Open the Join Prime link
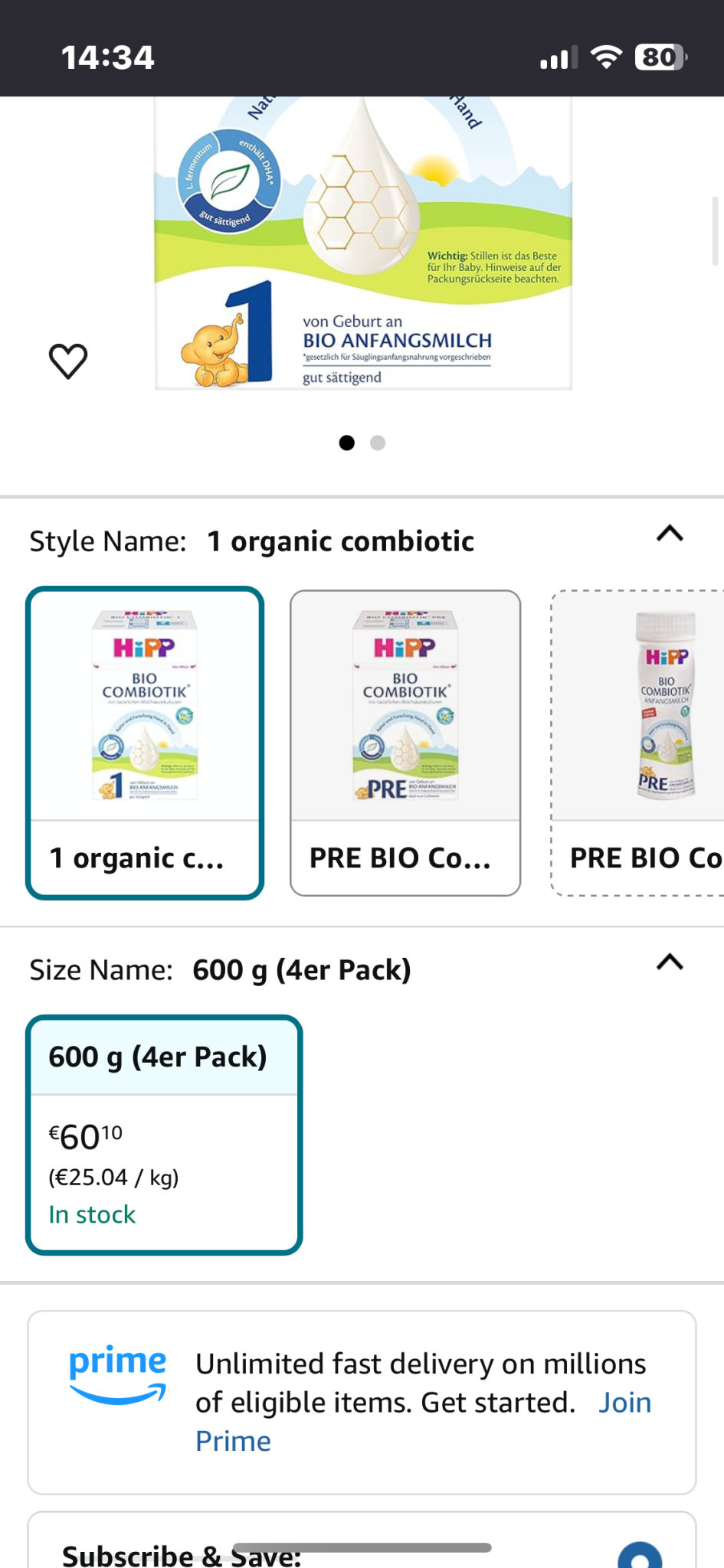Viewport: 724px width, 1568px height. click(624, 1403)
